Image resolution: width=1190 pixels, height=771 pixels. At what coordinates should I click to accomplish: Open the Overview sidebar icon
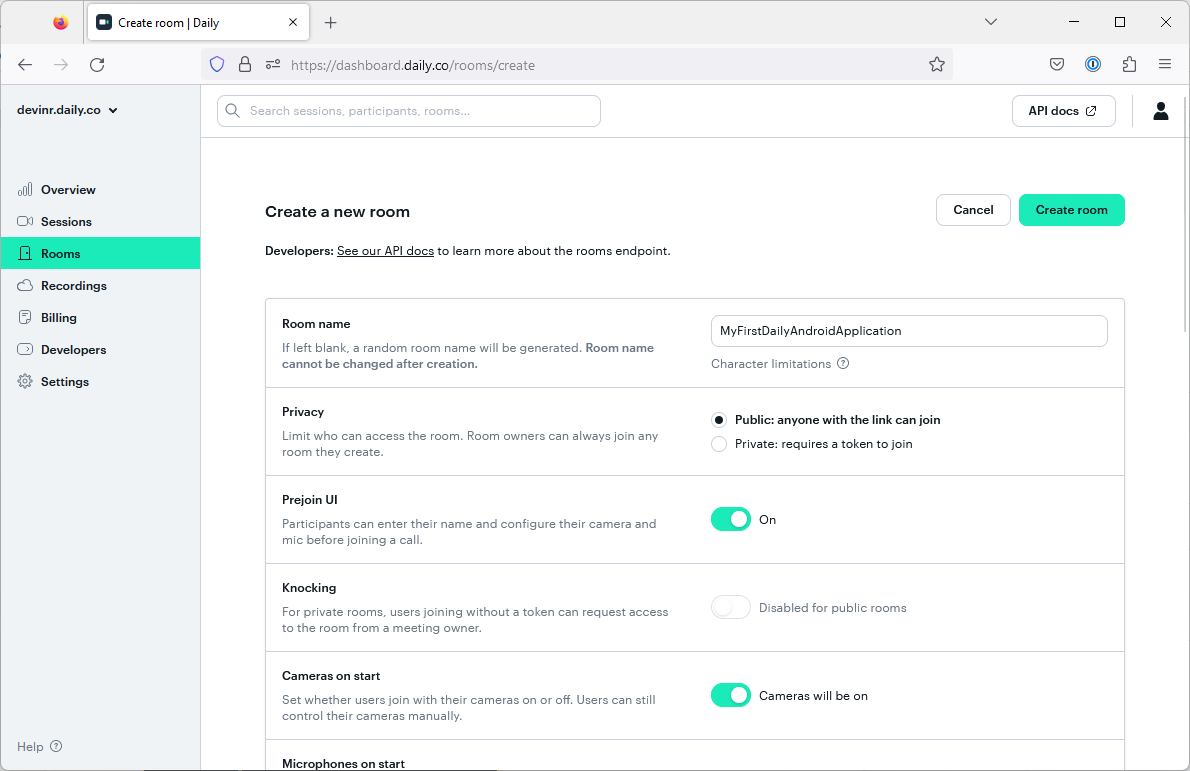(x=25, y=190)
